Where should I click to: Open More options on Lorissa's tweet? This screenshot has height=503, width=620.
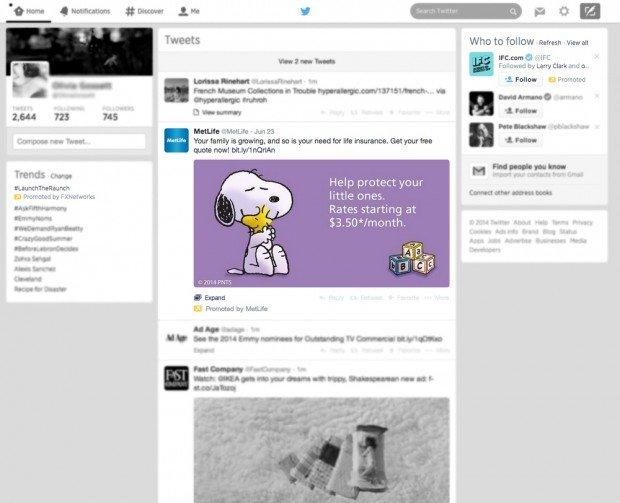[437, 112]
